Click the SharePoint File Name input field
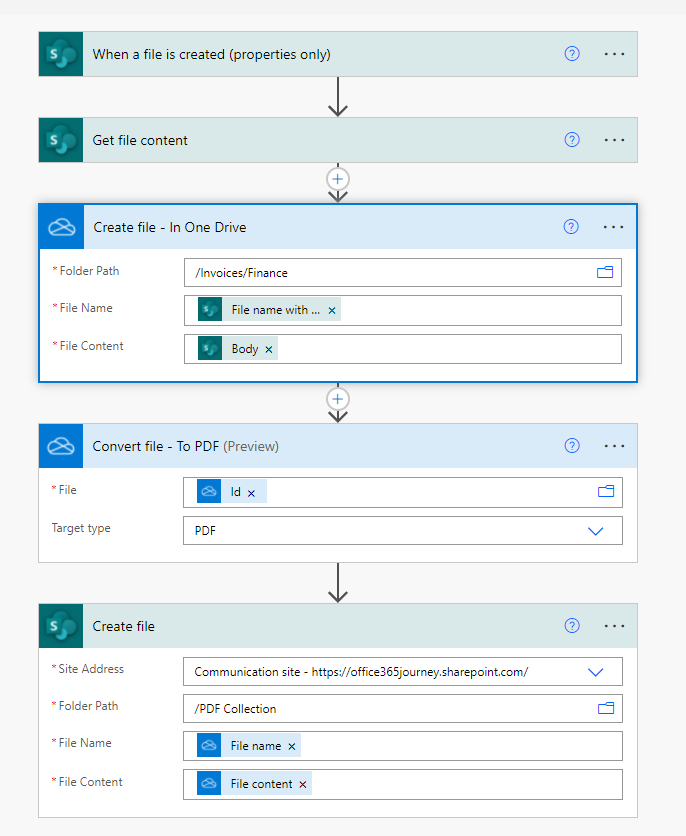 [x=402, y=746]
